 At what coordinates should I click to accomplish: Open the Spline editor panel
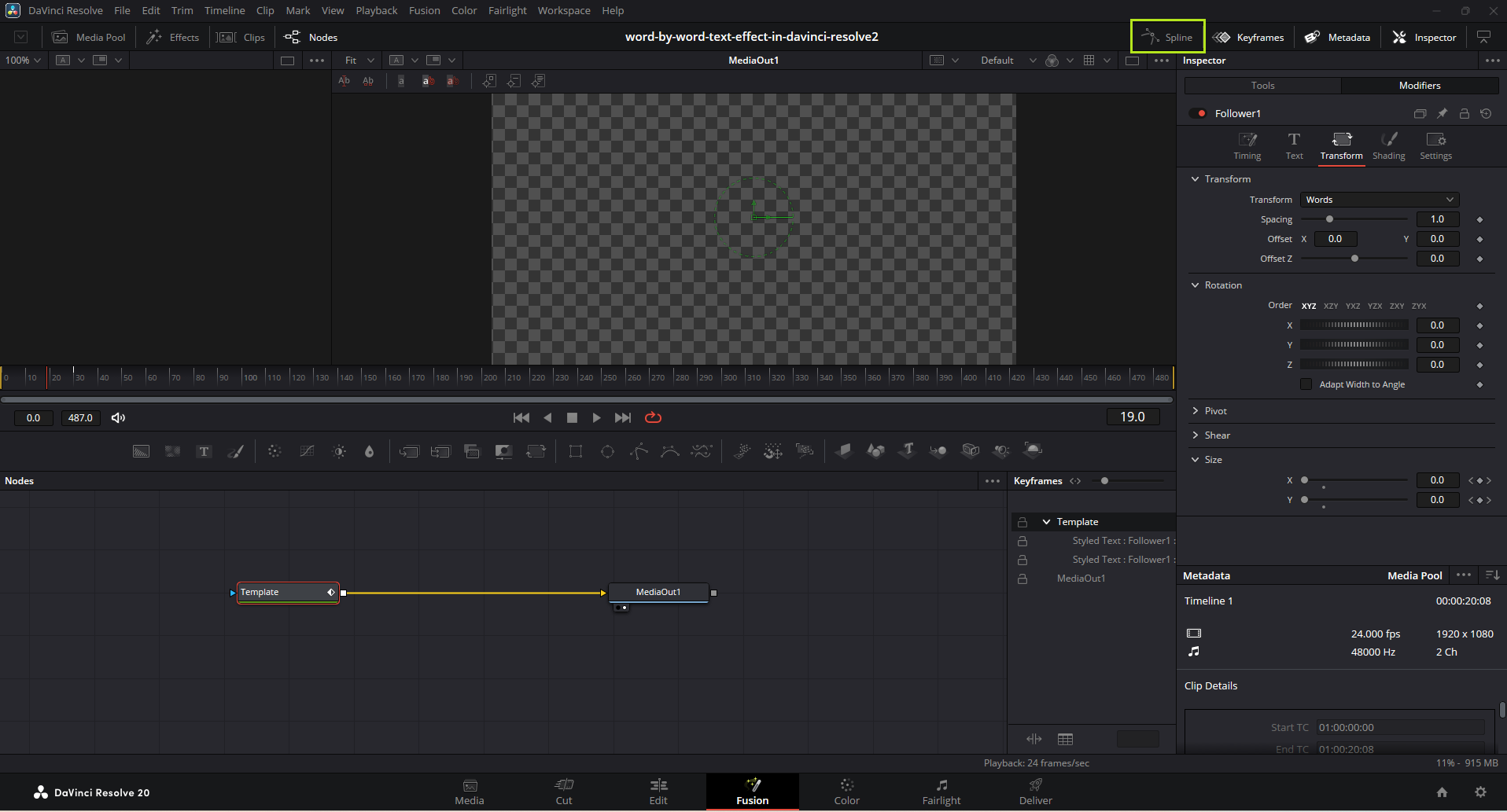tap(1168, 37)
